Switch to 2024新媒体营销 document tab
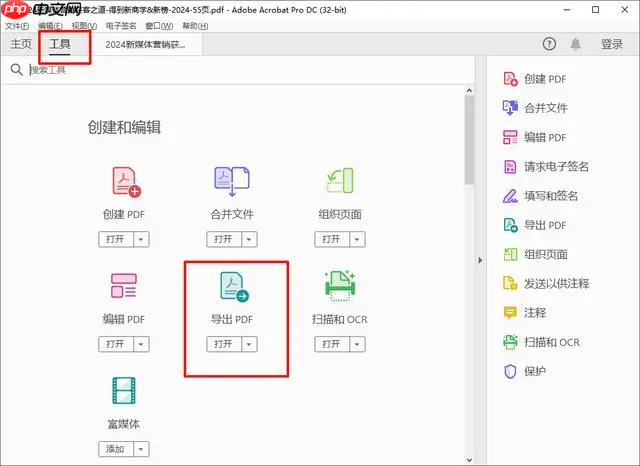640x466 pixels. pos(145,44)
